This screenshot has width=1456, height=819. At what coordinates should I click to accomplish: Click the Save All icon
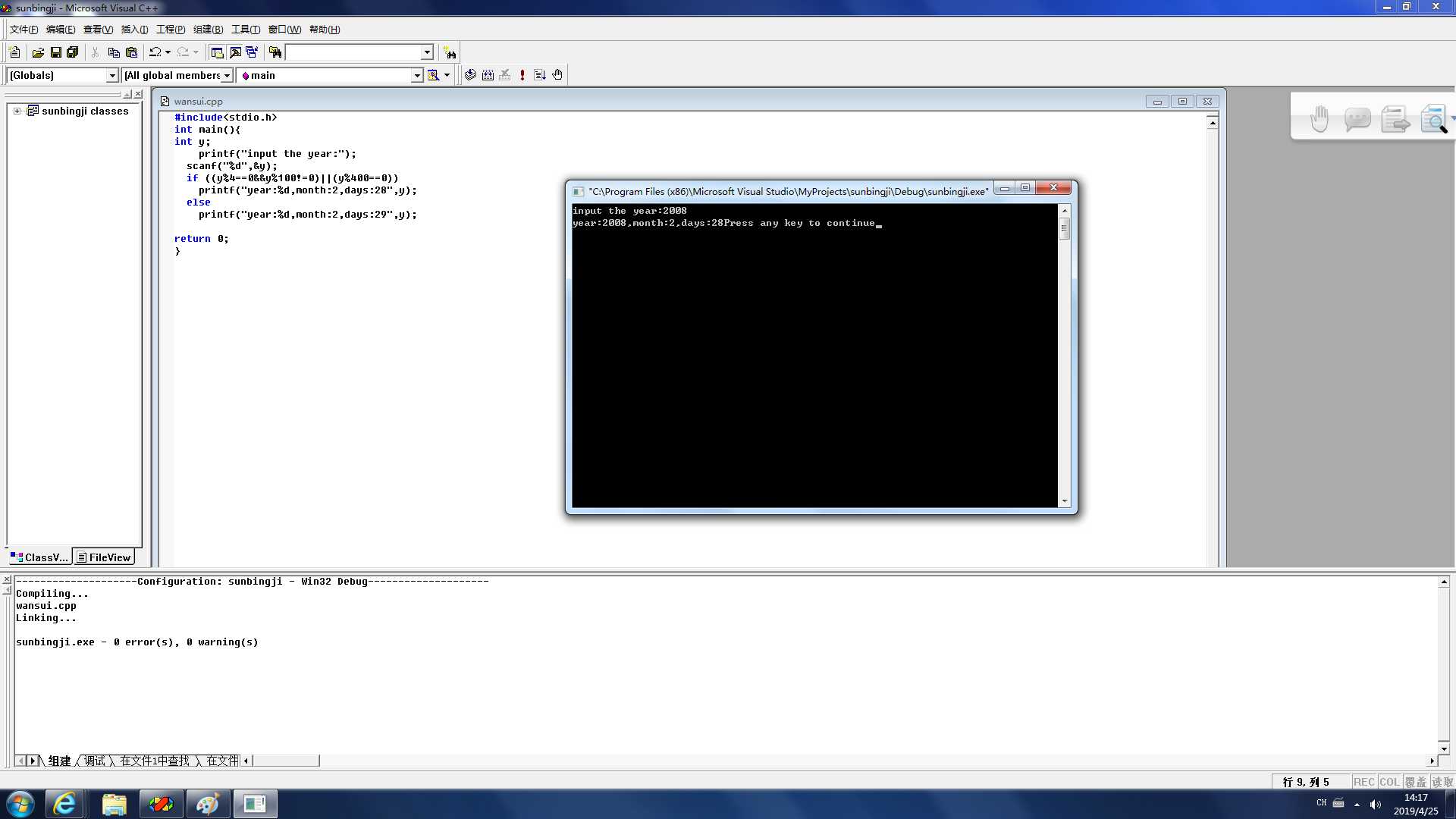click(x=73, y=52)
